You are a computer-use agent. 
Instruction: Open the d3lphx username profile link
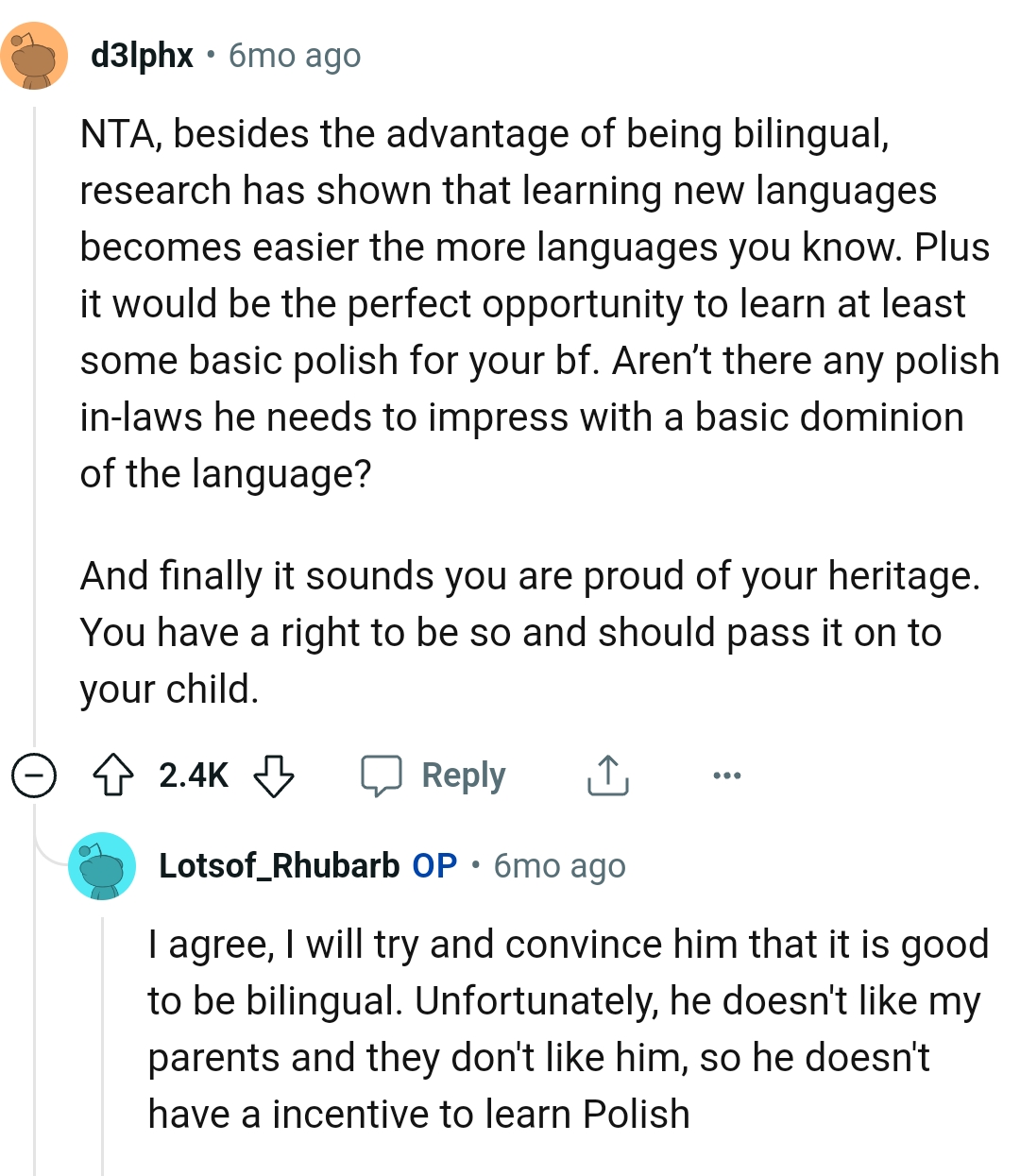(x=142, y=57)
